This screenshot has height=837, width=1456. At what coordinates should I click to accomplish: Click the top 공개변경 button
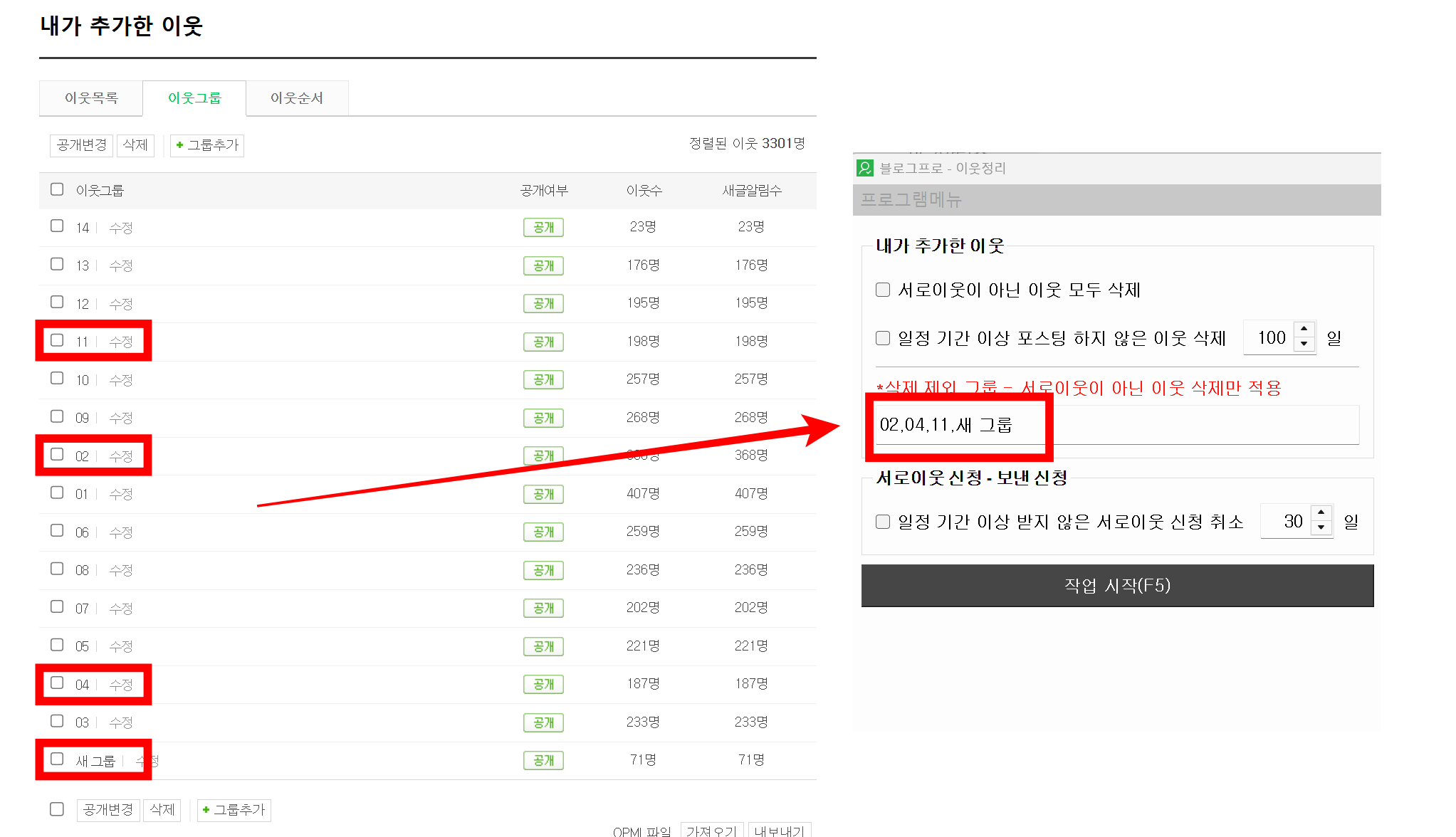click(x=82, y=145)
